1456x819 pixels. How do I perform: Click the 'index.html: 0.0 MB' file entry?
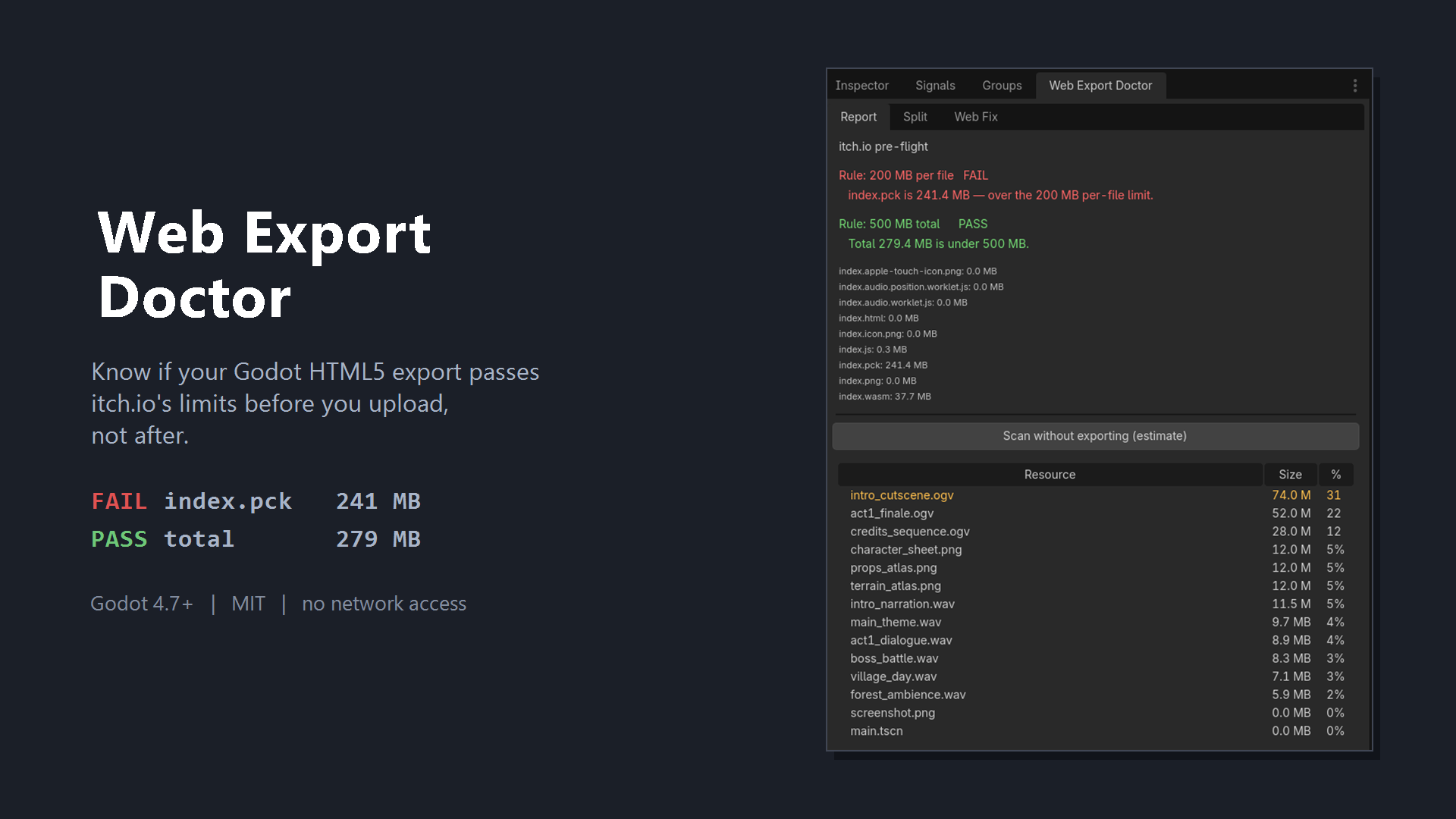coord(878,318)
